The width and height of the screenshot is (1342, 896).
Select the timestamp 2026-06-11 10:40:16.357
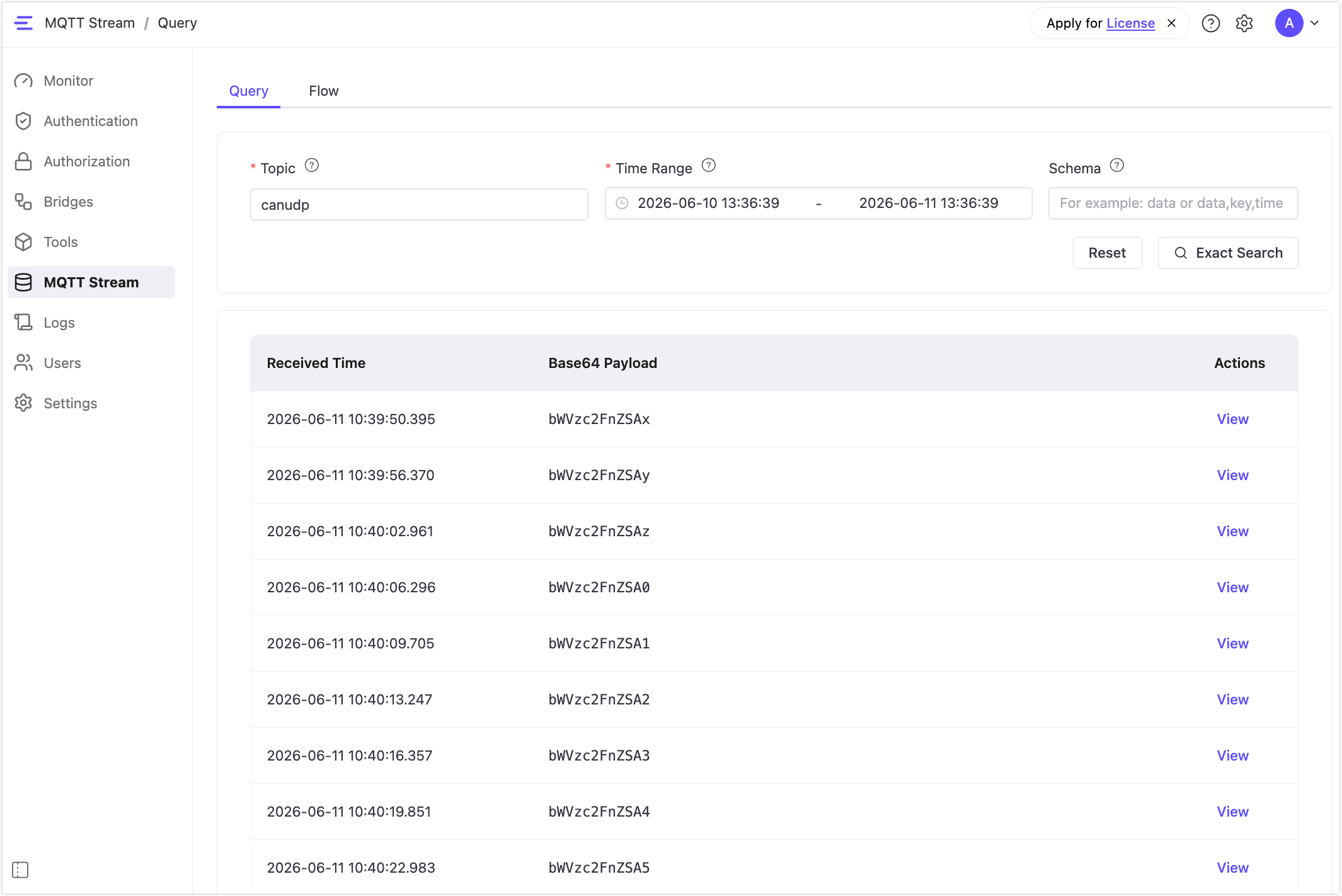click(350, 755)
